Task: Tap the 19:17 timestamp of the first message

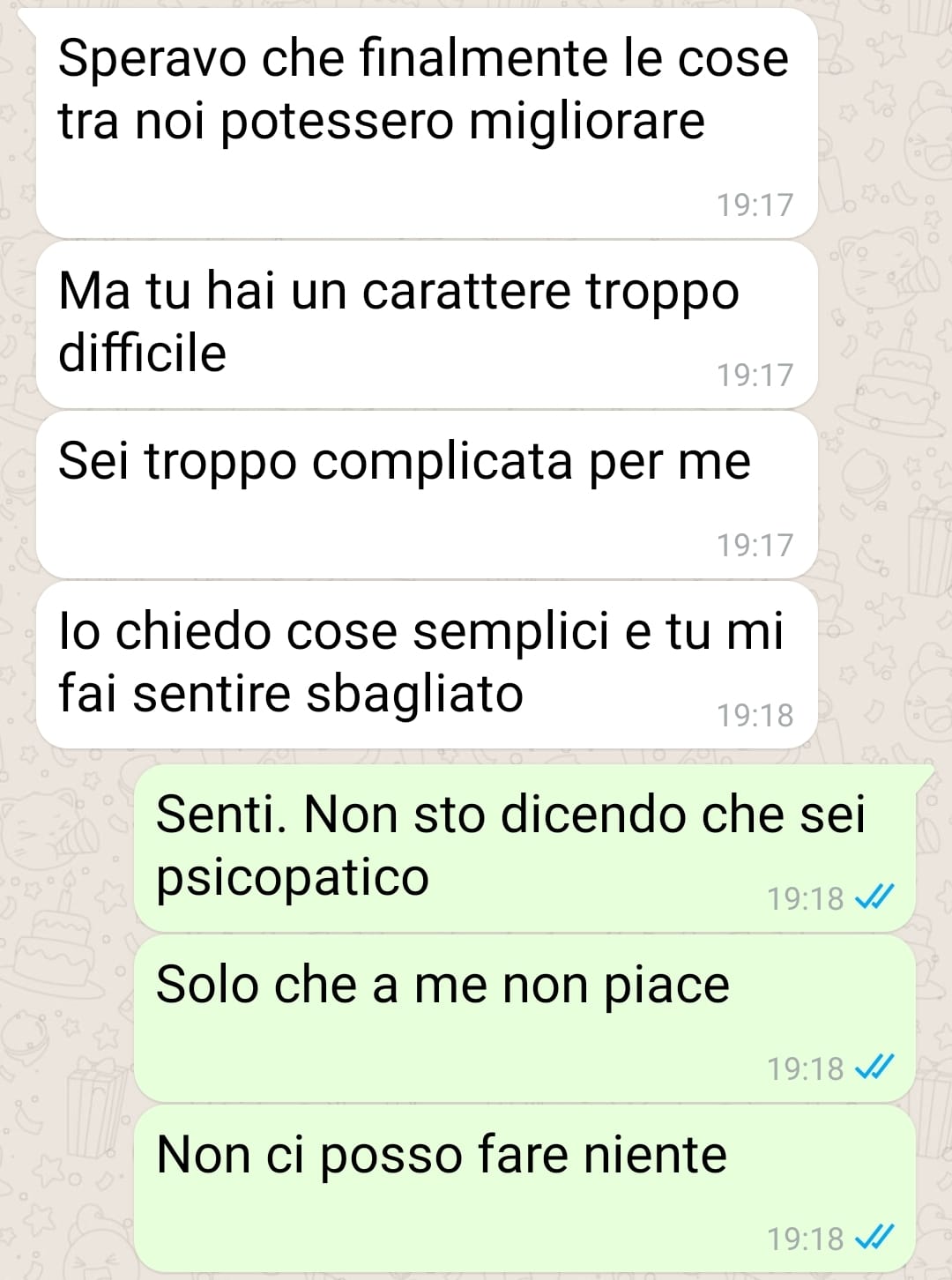Action: (x=755, y=205)
